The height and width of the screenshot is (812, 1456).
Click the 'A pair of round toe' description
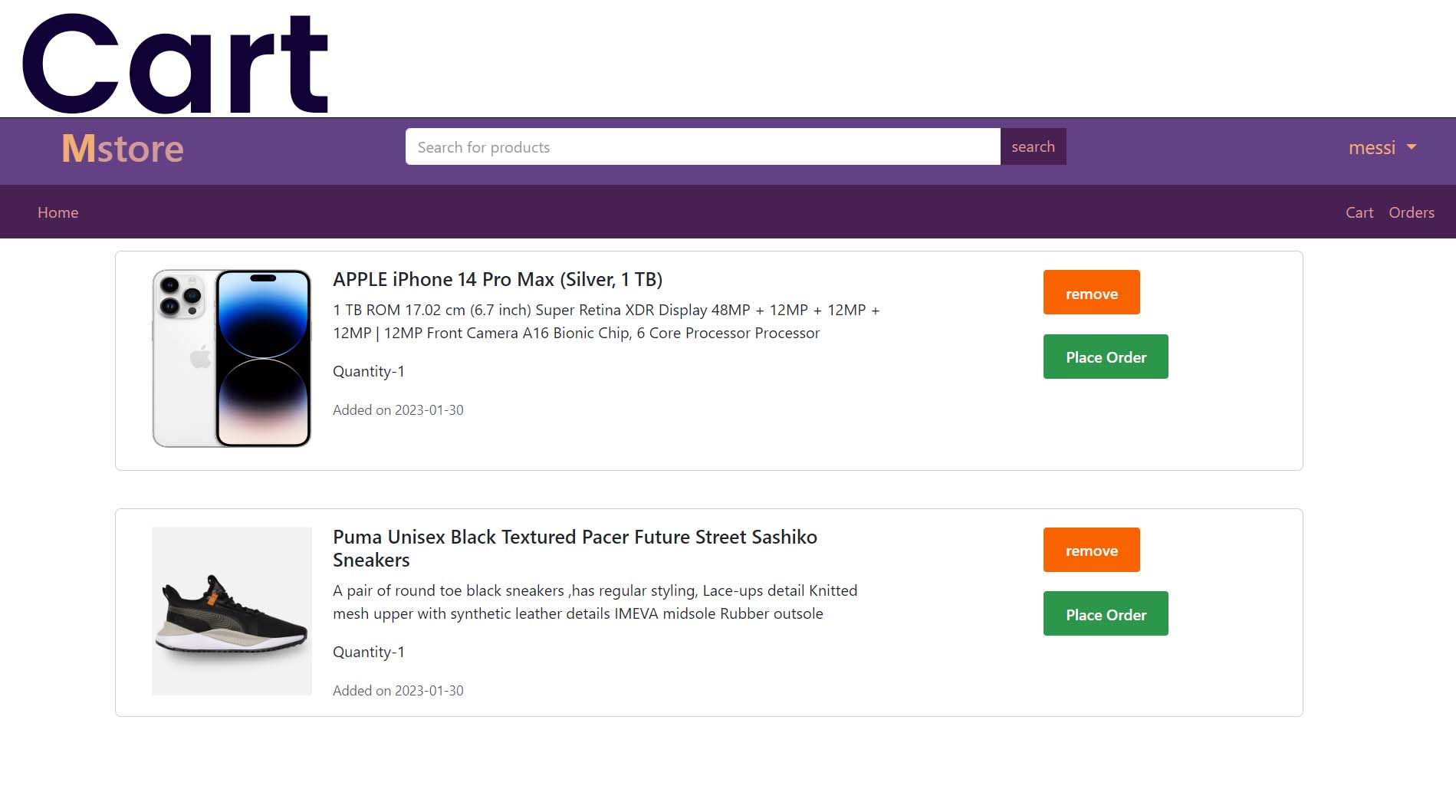(x=595, y=602)
